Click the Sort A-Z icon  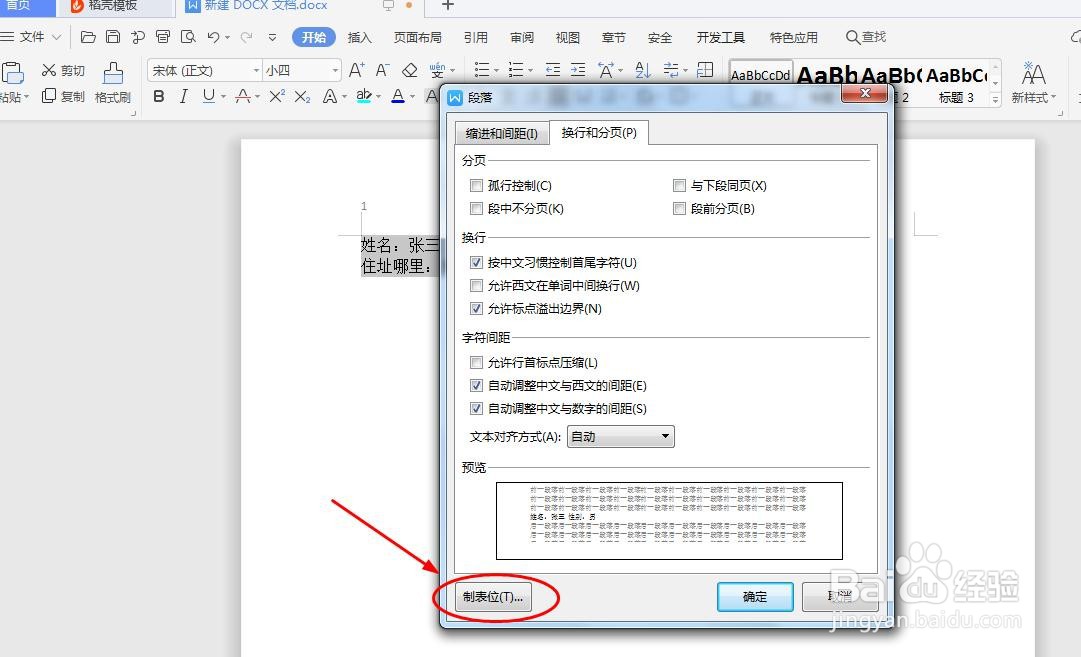[643, 70]
